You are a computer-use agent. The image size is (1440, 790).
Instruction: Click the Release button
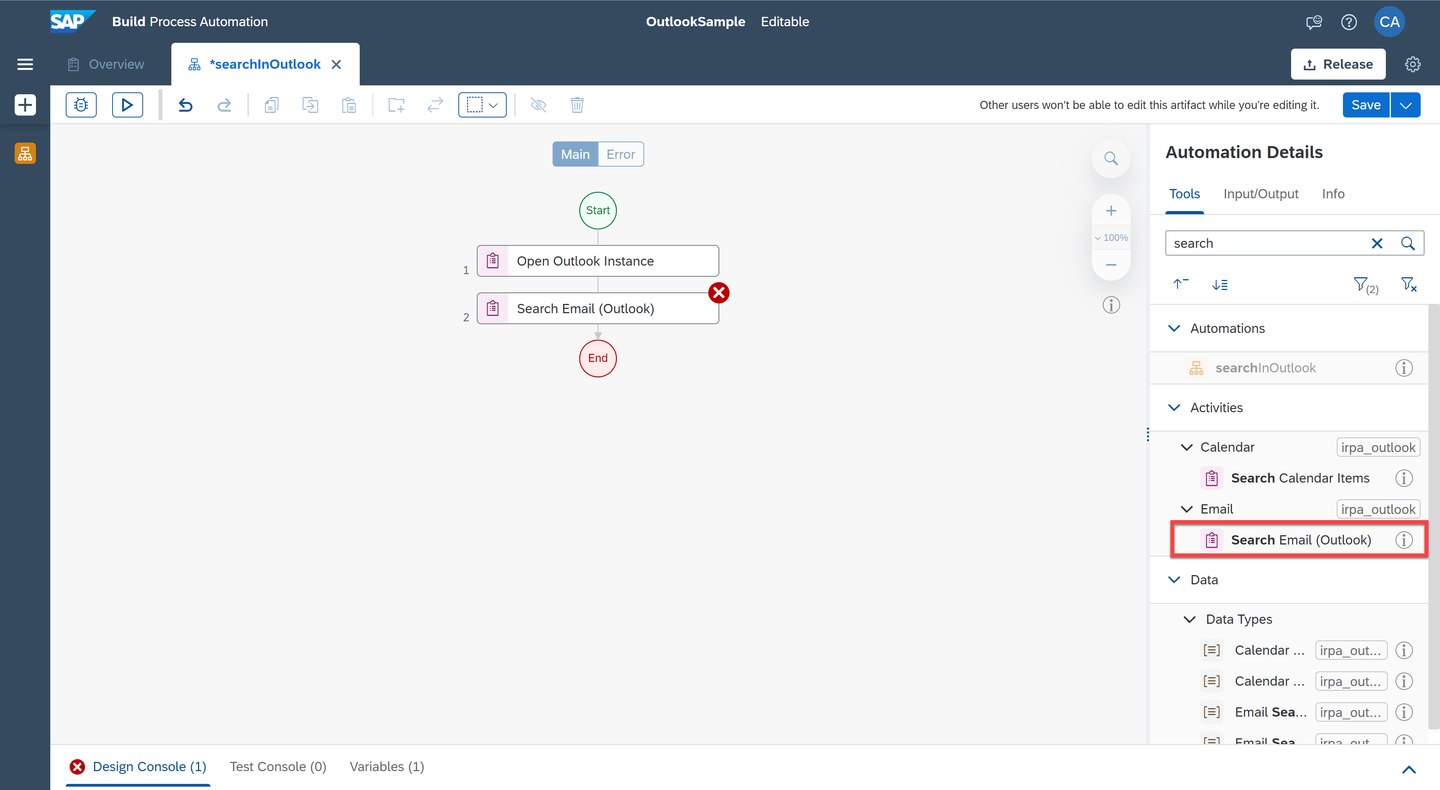point(1338,64)
